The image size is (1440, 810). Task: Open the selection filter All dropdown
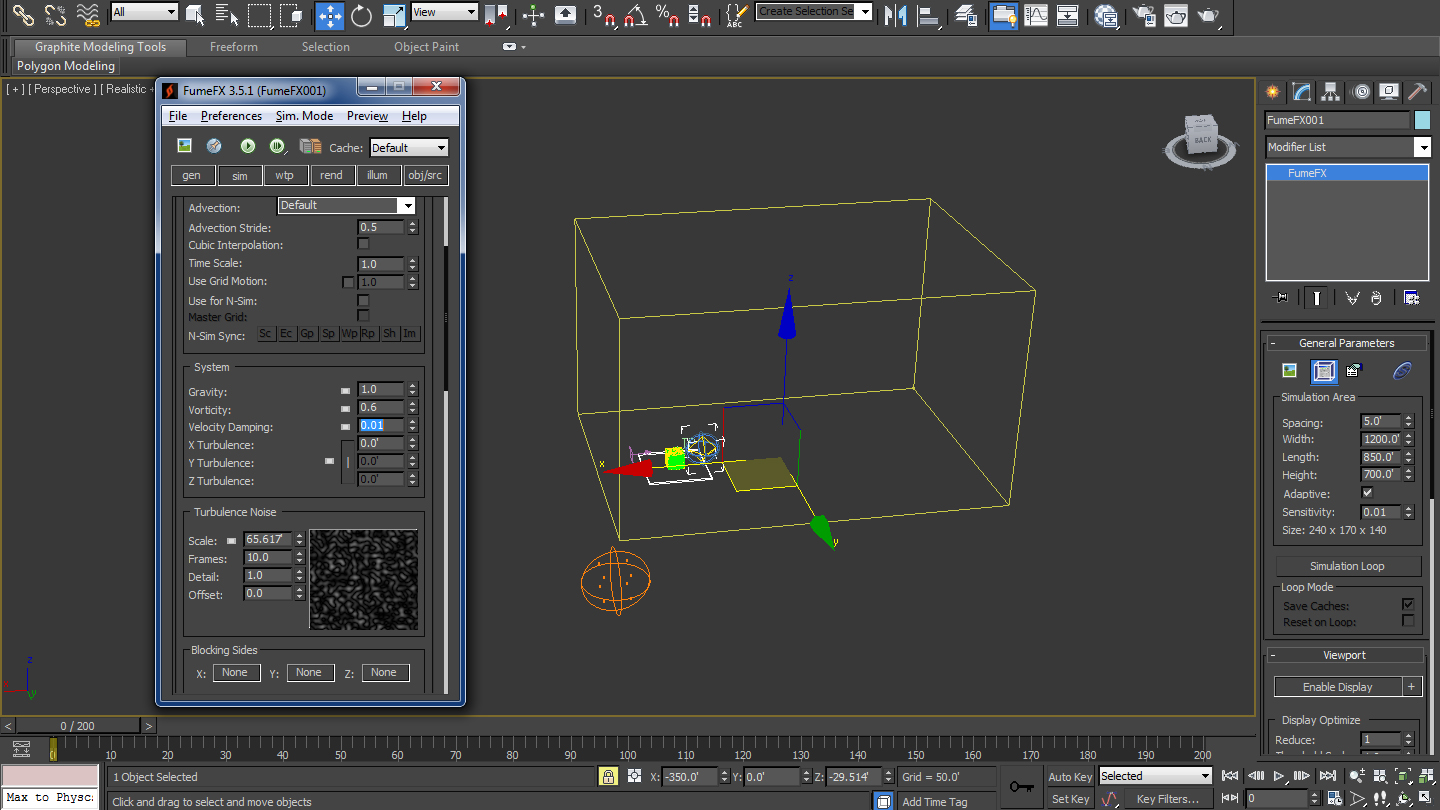(145, 12)
